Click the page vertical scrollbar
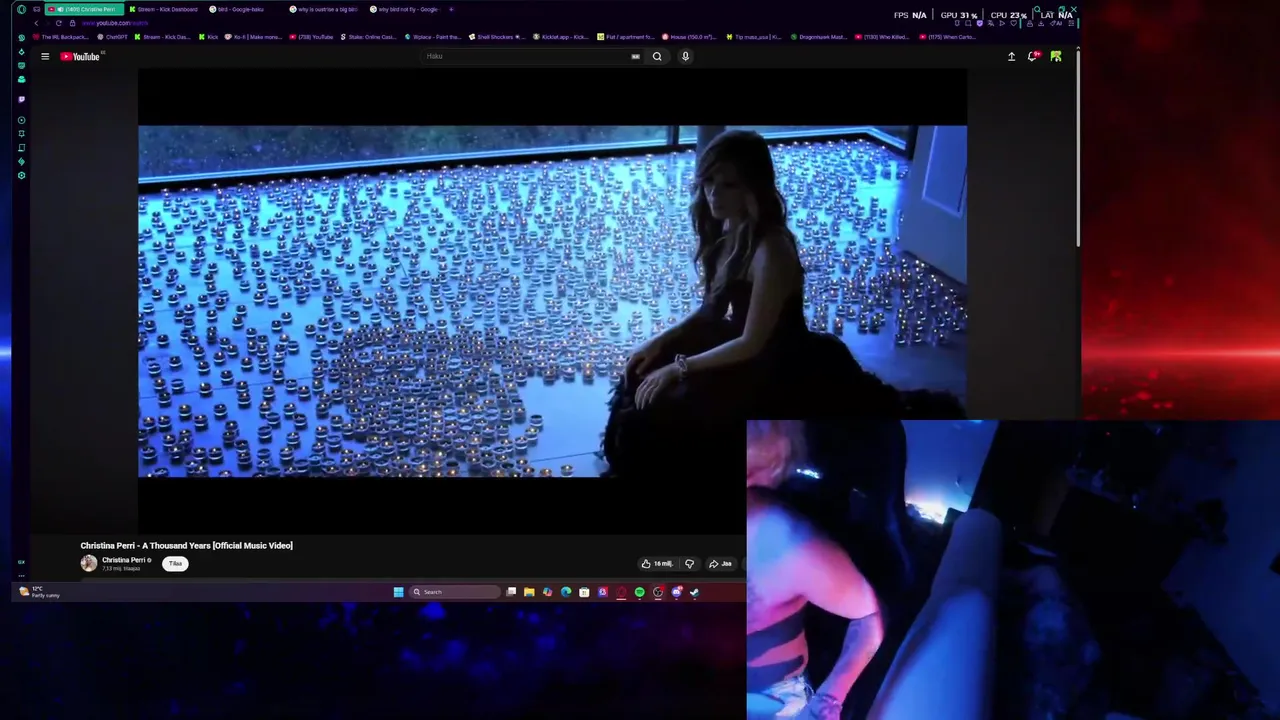 [x=1077, y=147]
